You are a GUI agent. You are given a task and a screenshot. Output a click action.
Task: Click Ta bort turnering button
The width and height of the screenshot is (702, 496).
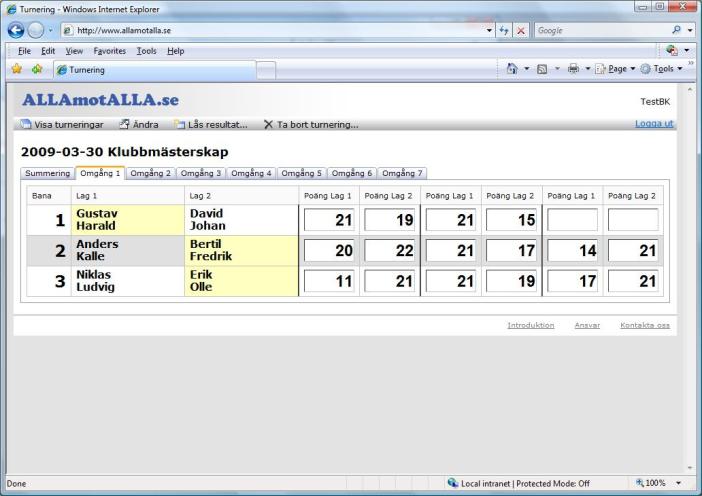pyautogui.click(x=310, y=125)
